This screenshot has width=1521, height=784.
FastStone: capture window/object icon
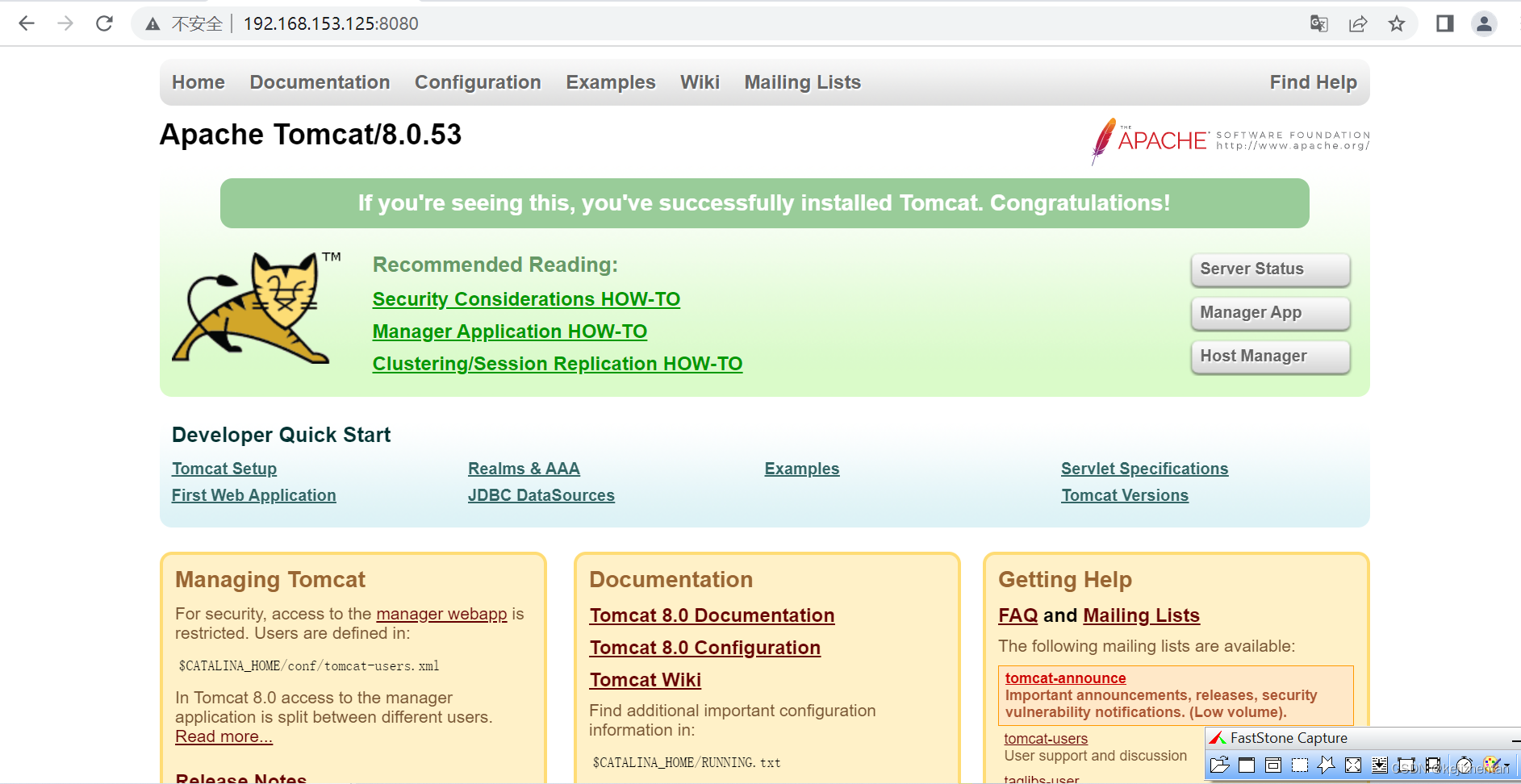click(1273, 765)
